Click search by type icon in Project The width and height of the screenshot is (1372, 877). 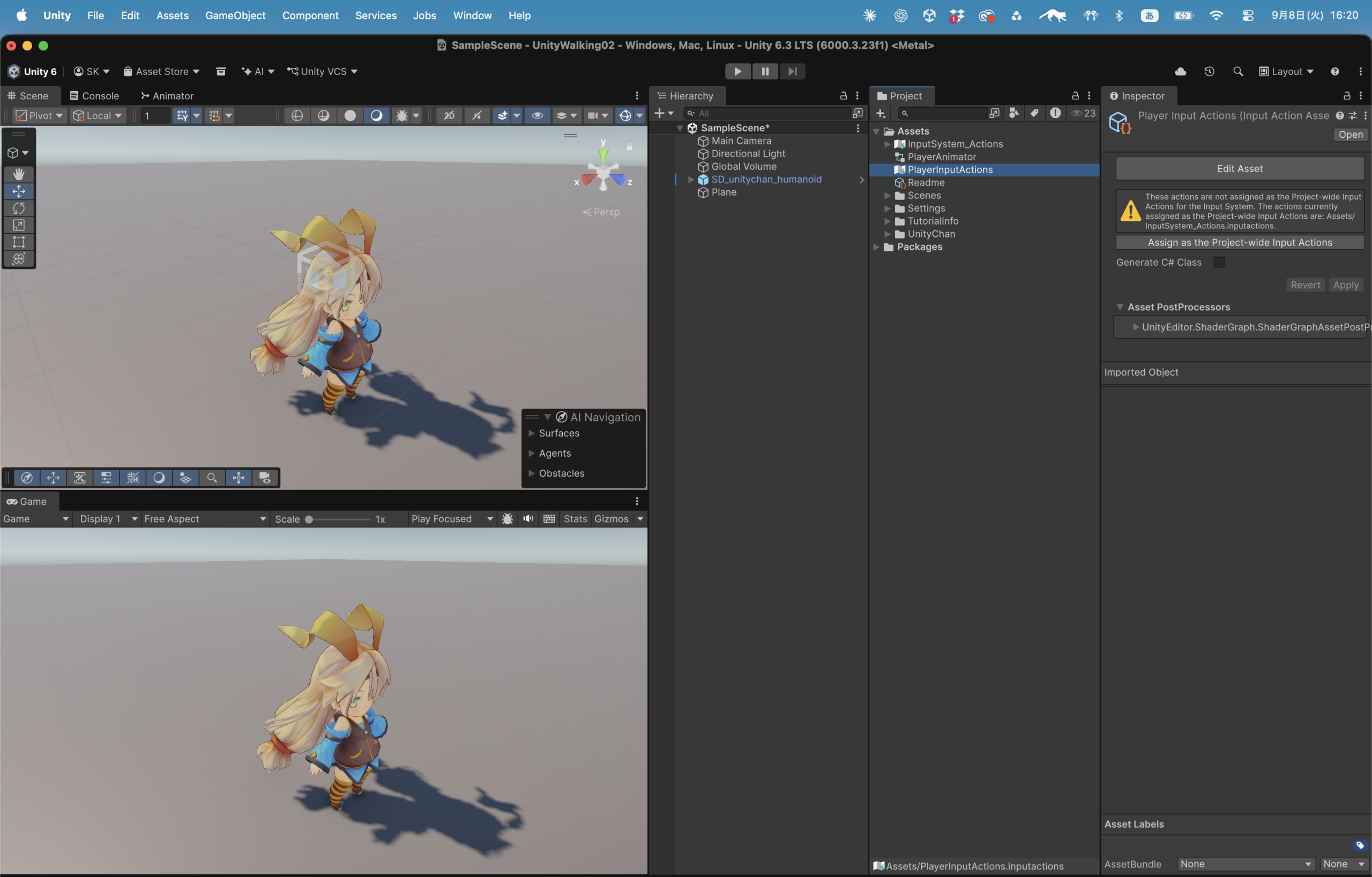click(1013, 113)
